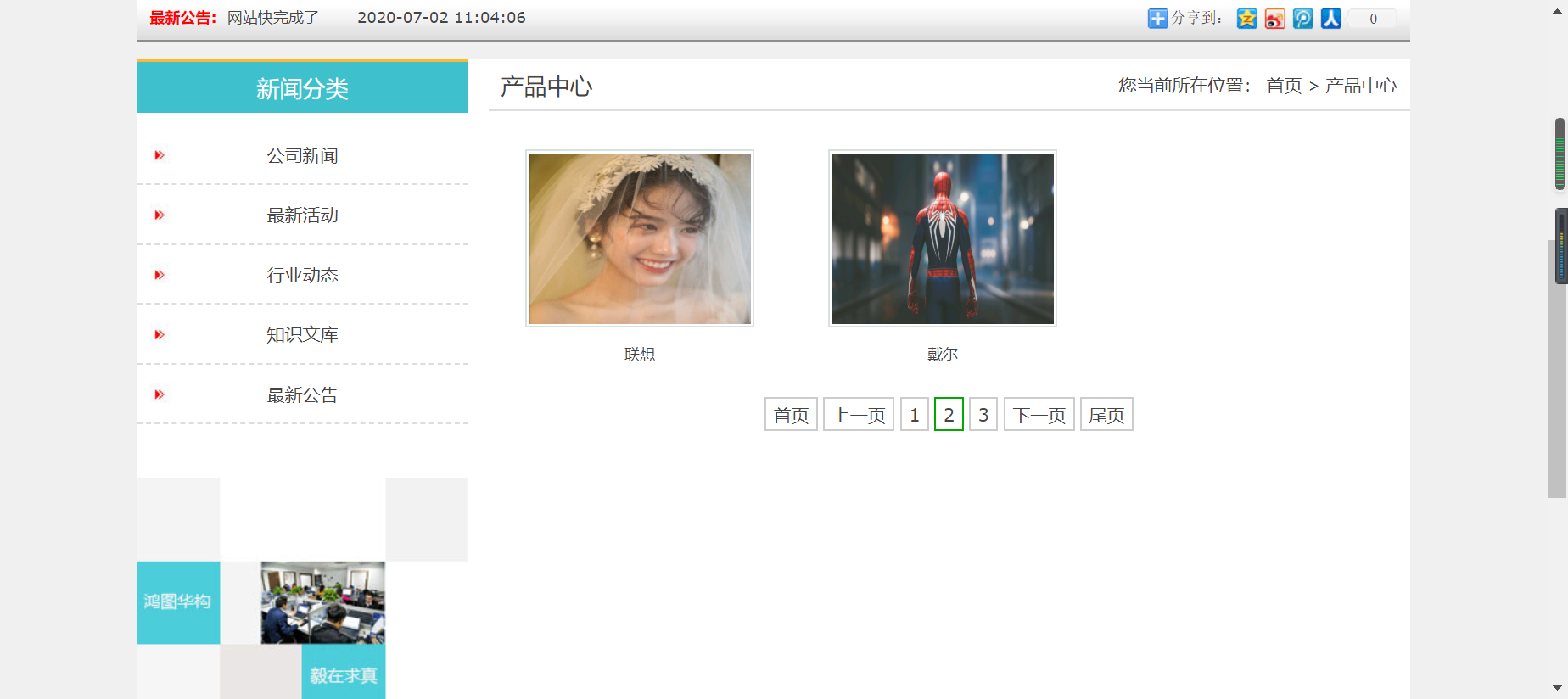Click the announcement 网站快完成了
The height and width of the screenshot is (699, 1568).
[x=273, y=18]
